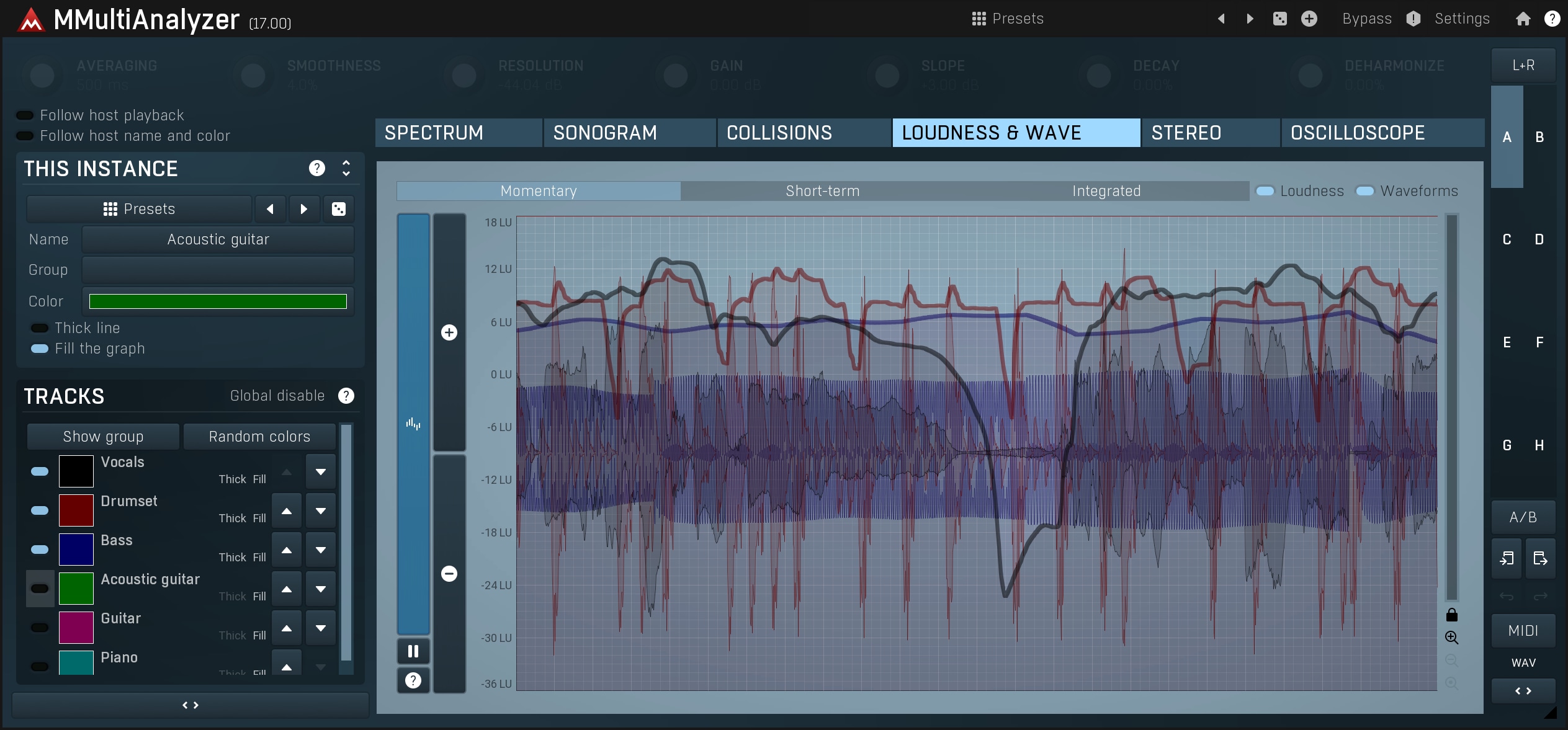Viewport: 1568px width, 730px height.
Task: Open help for This Instance panel
Action: click(x=317, y=168)
